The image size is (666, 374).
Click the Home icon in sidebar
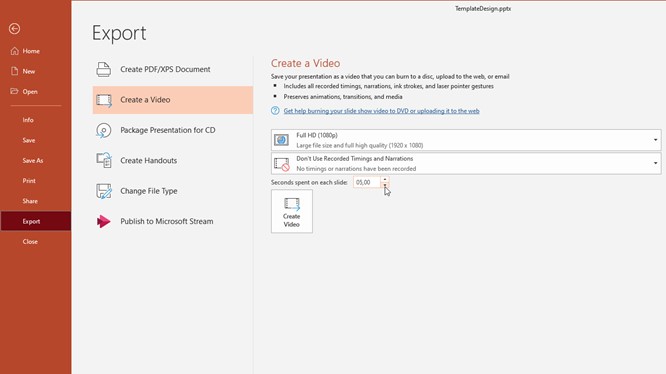tap(15, 51)
